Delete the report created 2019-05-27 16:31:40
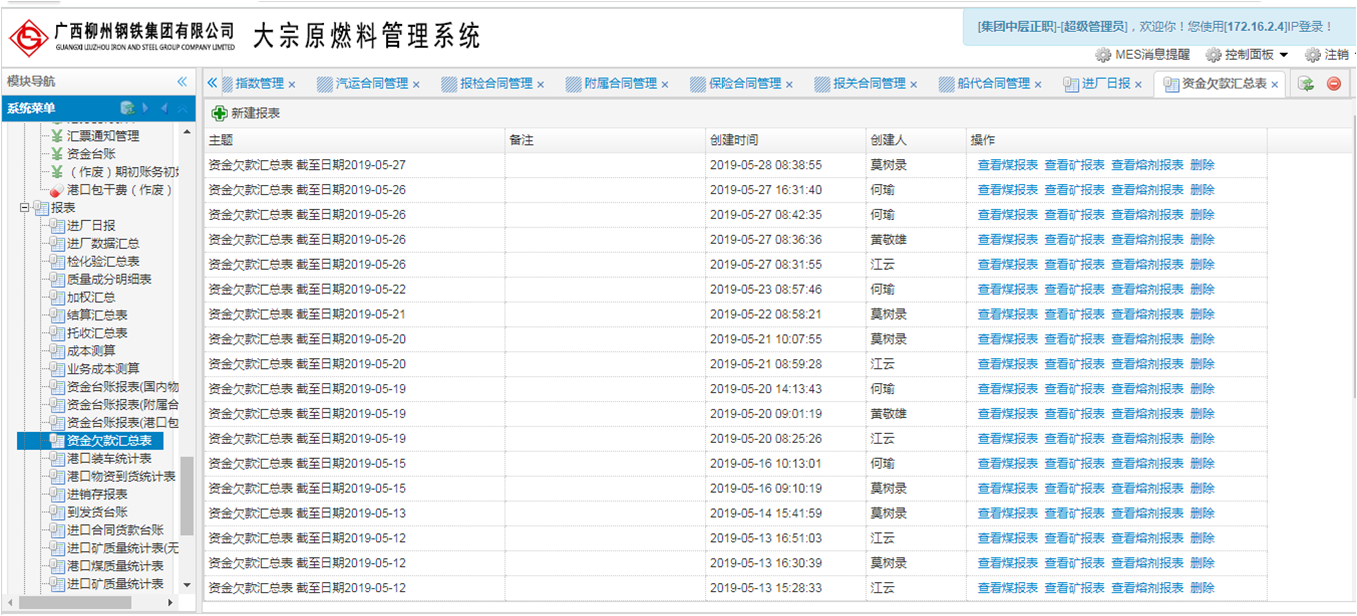Viewport: 1357px width, 616px height. [x=1202, y=190]
